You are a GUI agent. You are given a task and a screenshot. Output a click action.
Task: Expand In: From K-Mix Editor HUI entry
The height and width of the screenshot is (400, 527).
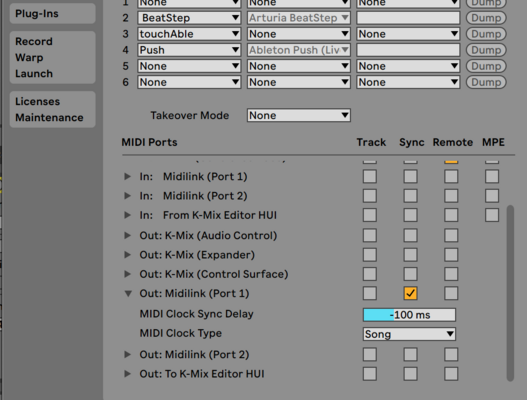(127, 215)
